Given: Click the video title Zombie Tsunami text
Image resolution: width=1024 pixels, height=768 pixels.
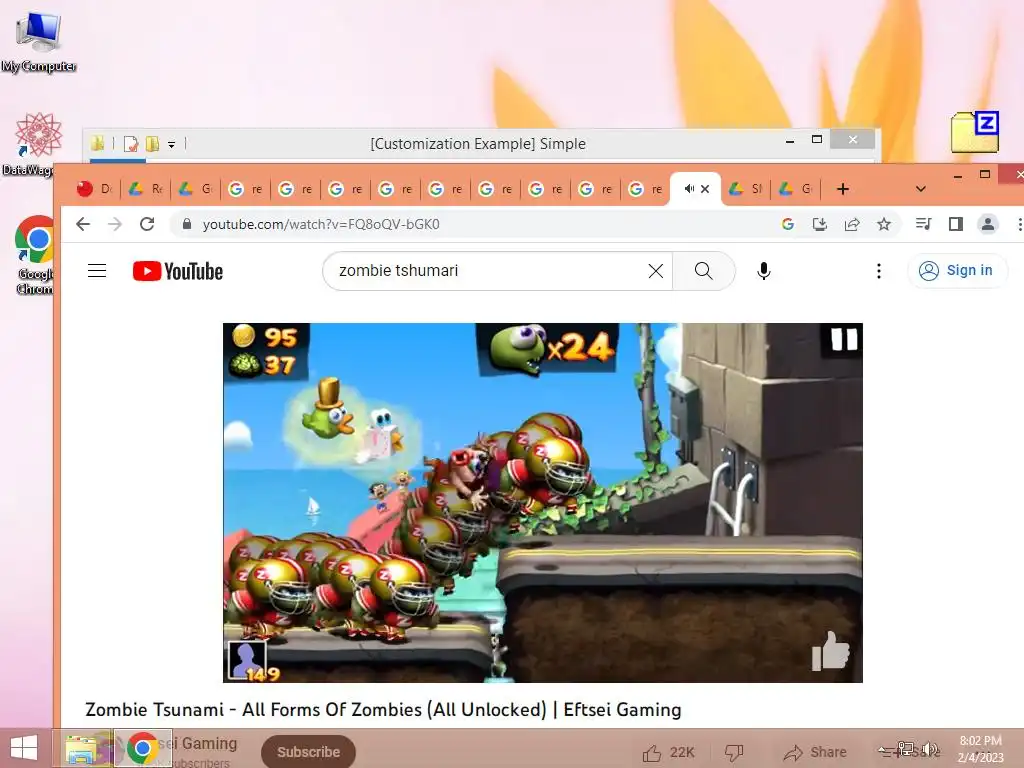Looking at the screenshot, I should click(x=383, y=709).
